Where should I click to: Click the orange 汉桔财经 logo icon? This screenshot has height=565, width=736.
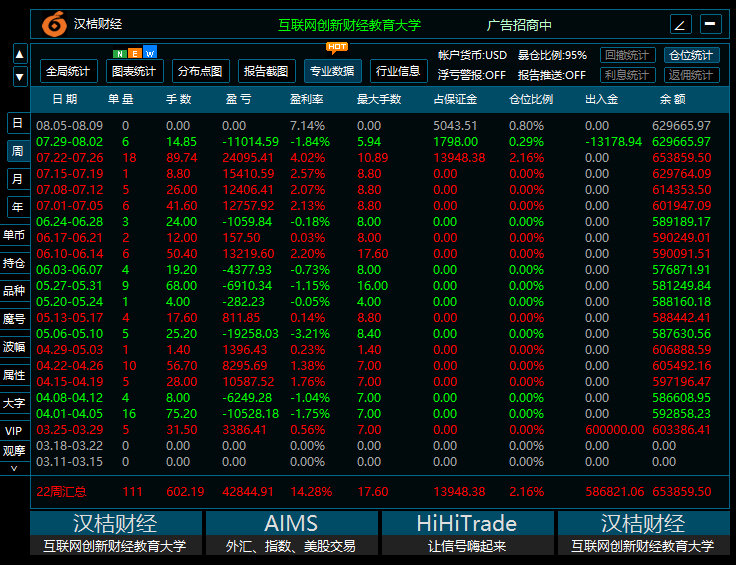54,24
